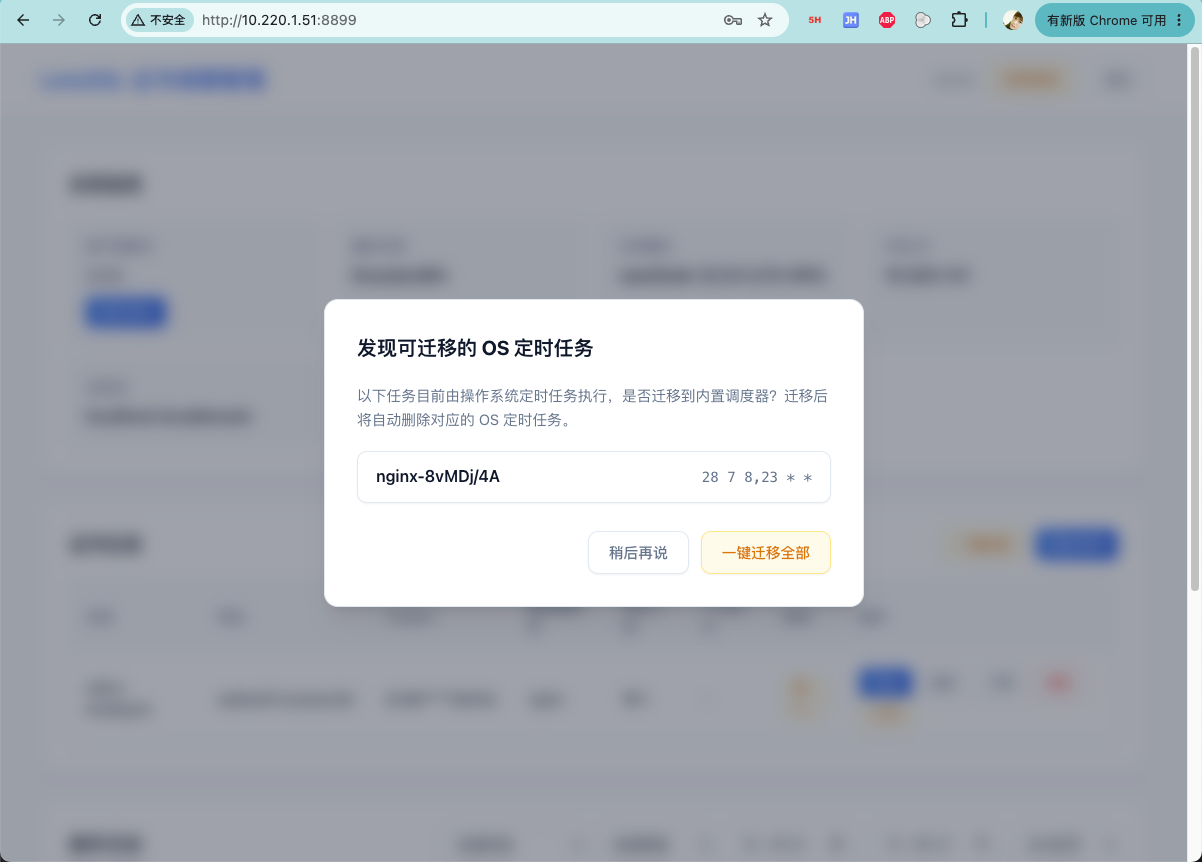Image resolution: width=1202 pixels, height=862 pixels.
Task: Open the not-secure site info badge
Action: point(160,20)
